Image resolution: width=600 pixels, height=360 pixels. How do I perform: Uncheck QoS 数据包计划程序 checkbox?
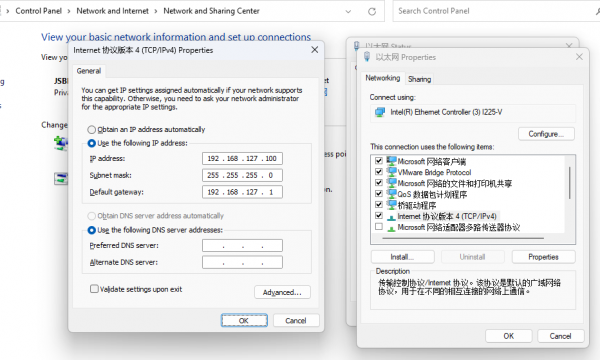click(379, 194)
